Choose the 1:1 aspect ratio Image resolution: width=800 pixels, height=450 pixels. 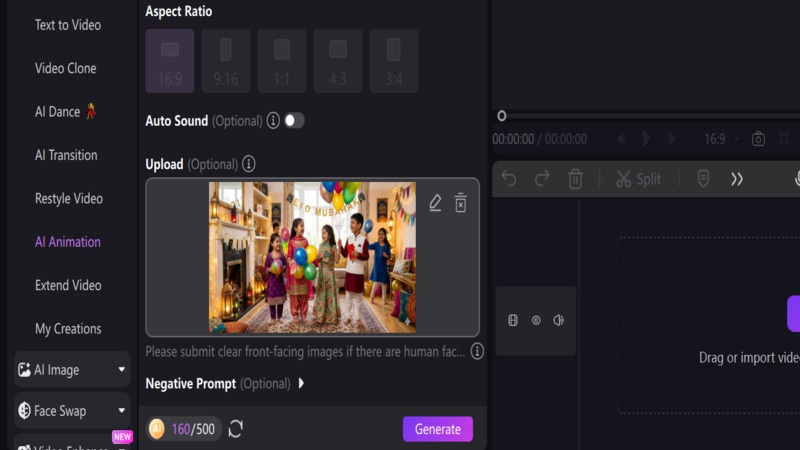282,61
